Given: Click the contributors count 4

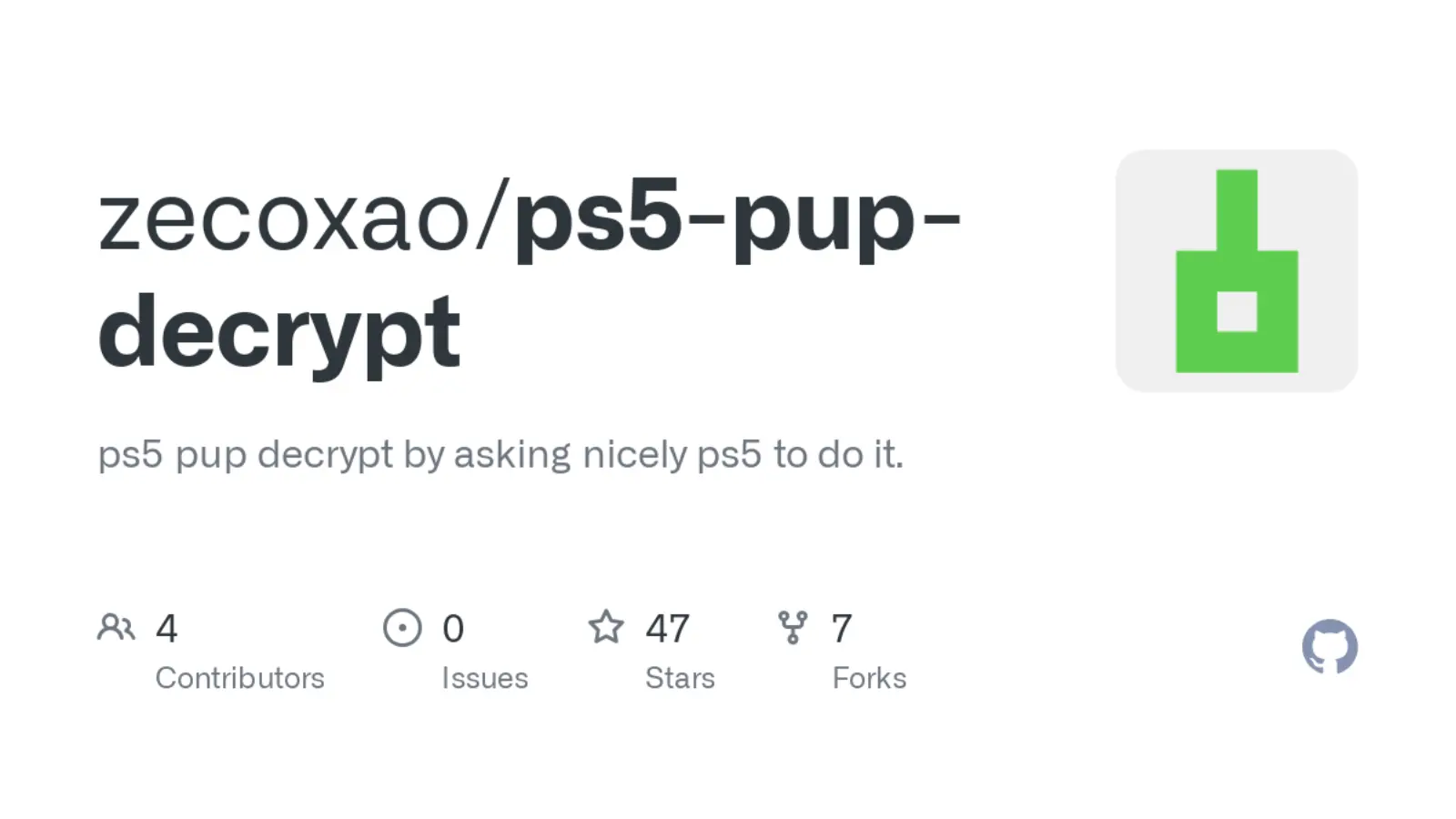Looking at the screenshot, I should coord(167,629).
